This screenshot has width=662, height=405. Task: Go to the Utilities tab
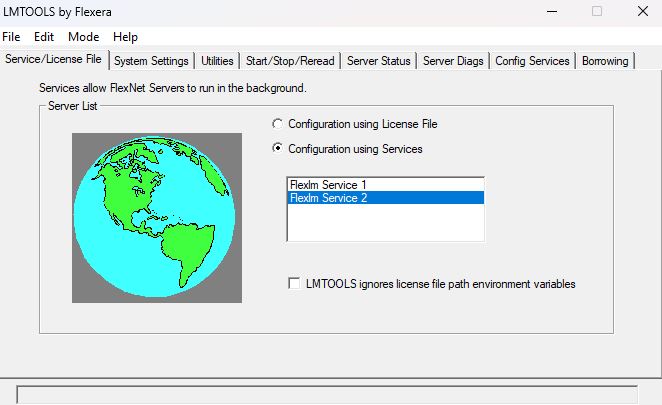pyautogui.click(x=217, y=61)
